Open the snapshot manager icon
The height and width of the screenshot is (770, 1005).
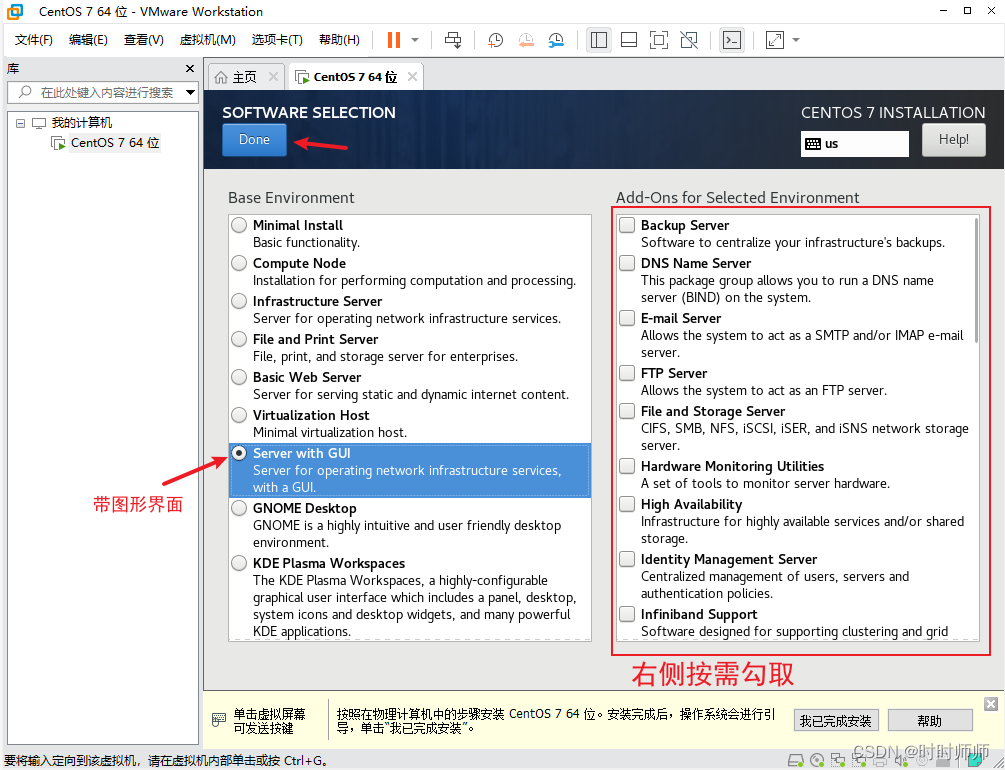tap(556, 40)
